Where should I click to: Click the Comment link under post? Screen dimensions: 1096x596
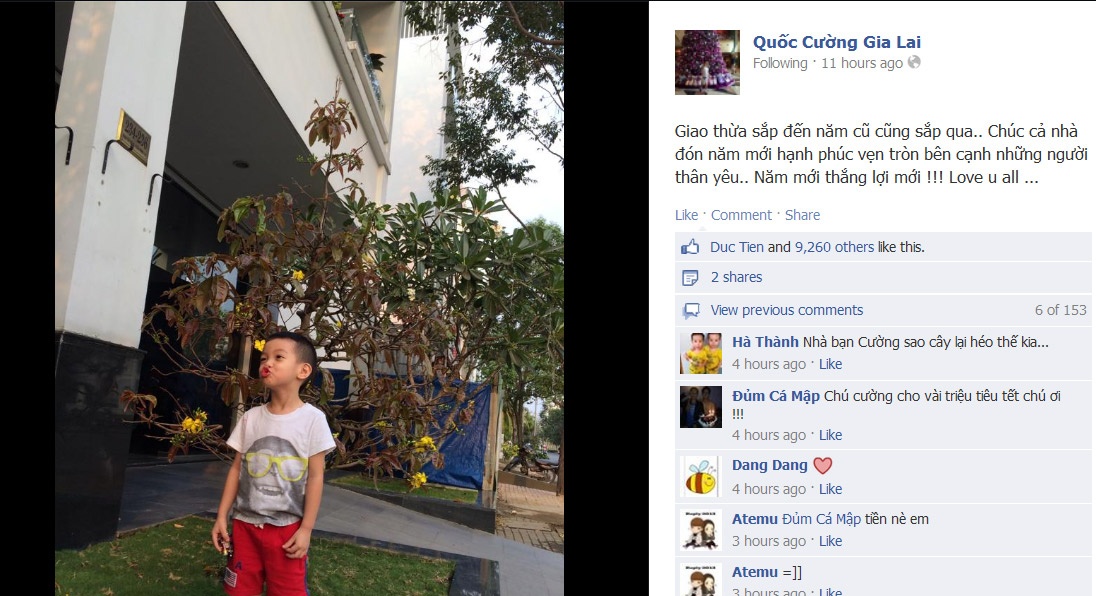[741, 215]
